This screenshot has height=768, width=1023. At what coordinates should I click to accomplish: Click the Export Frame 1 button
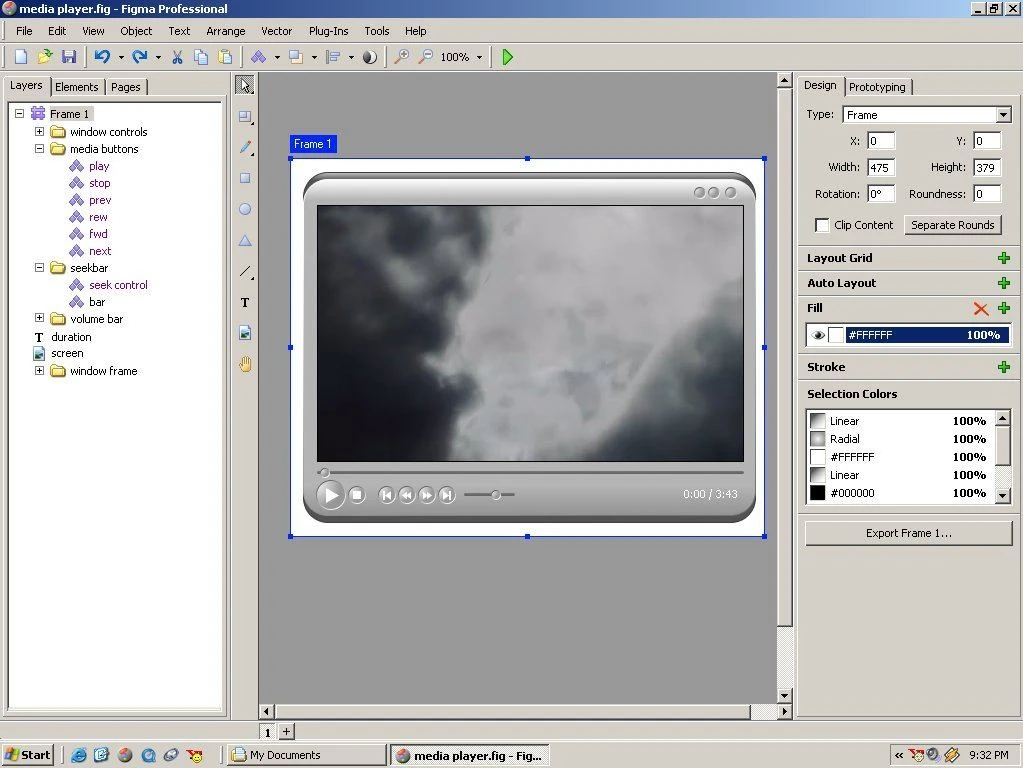tap(908, 533)
